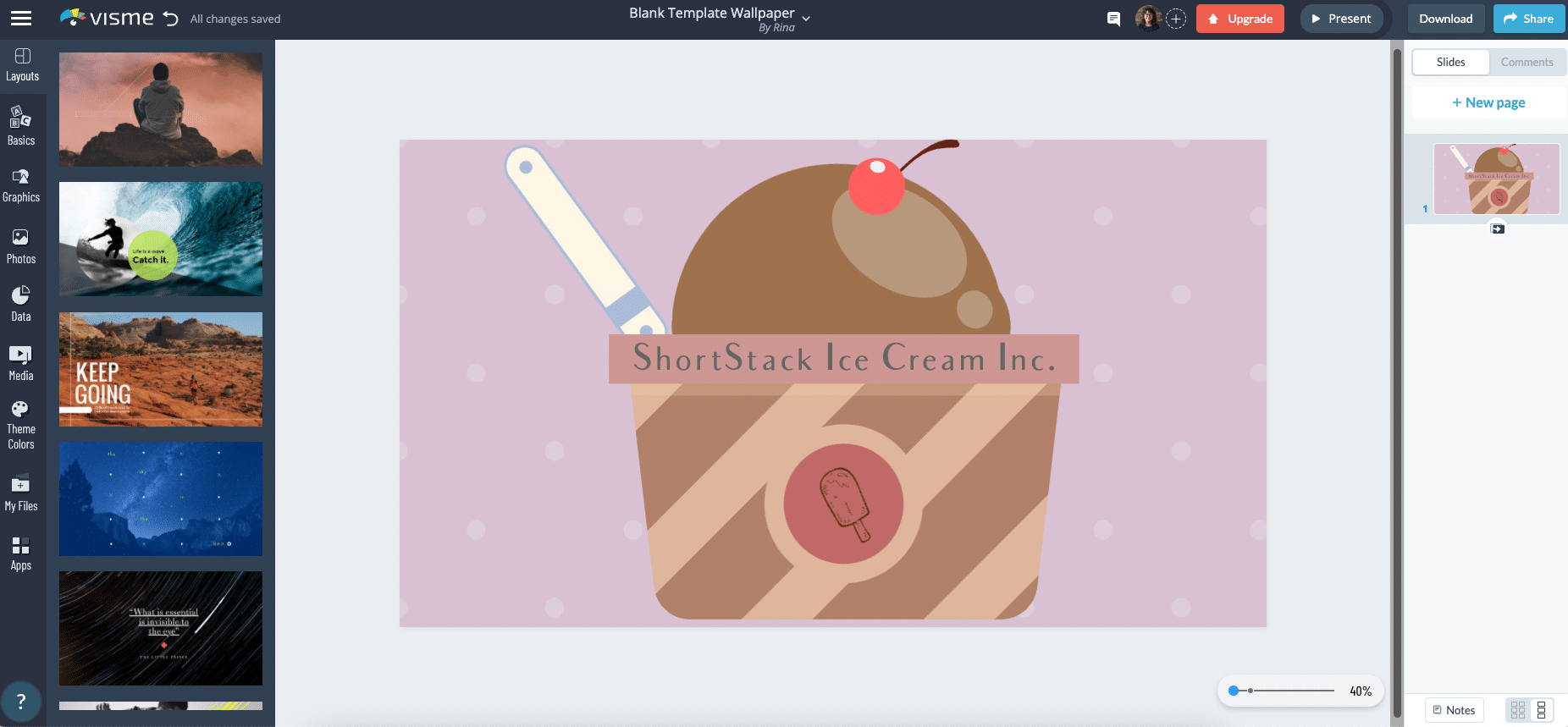Switch to grid view of slides
Image resolution: width=1568 pixels, height=727 pixels.
click(1518, 709)
